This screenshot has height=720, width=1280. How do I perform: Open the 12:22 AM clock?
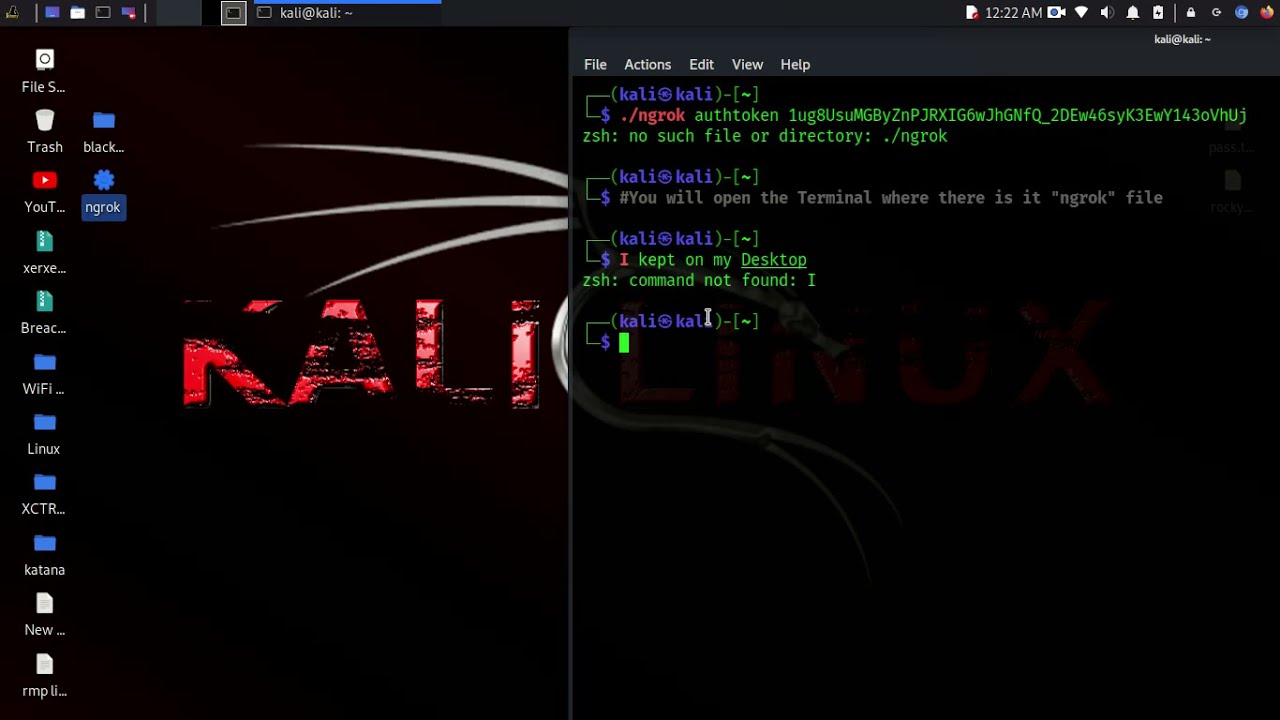(x=1013, y=13)
